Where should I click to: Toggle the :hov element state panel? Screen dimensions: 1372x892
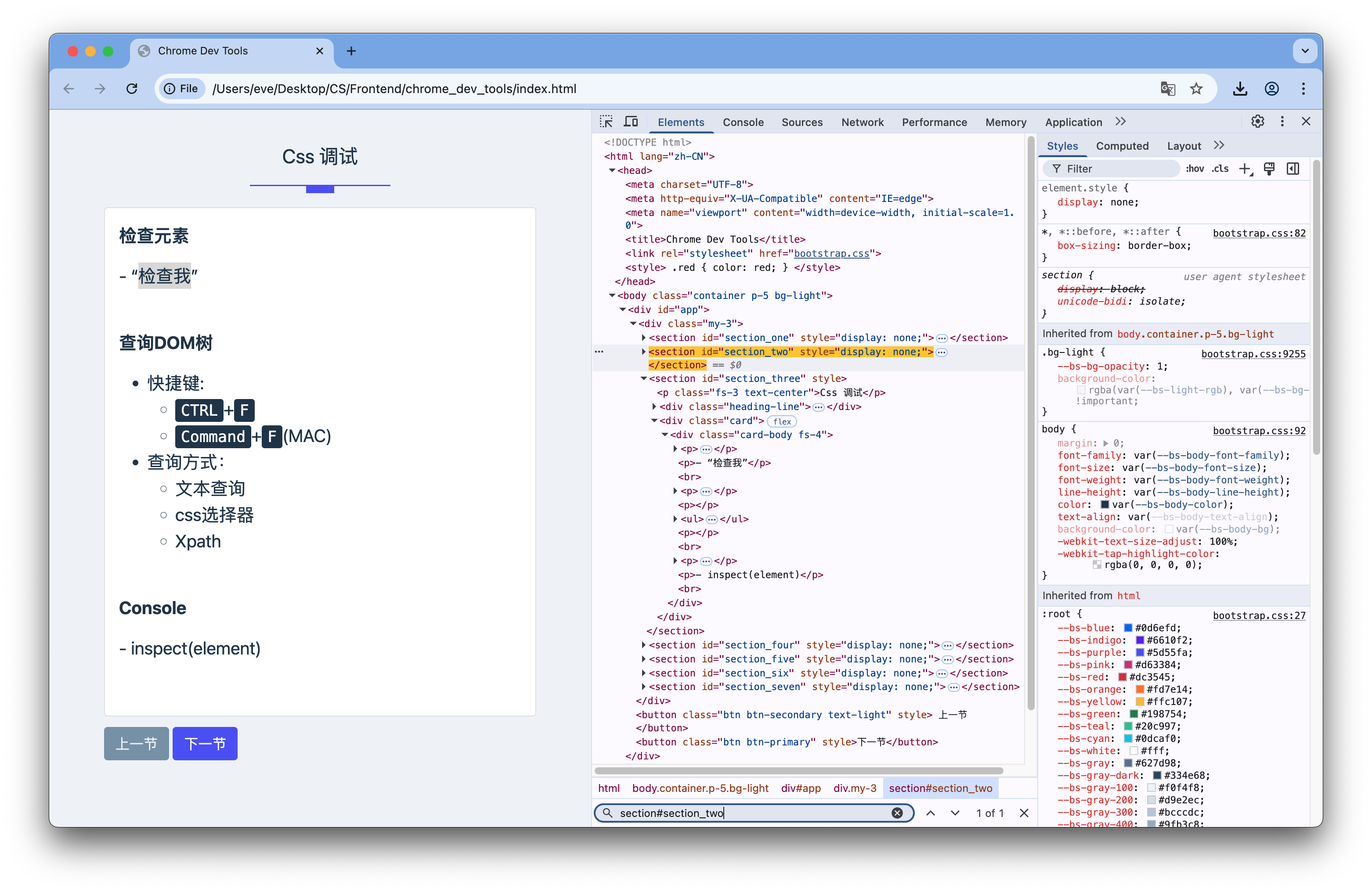click(1195, 169)
